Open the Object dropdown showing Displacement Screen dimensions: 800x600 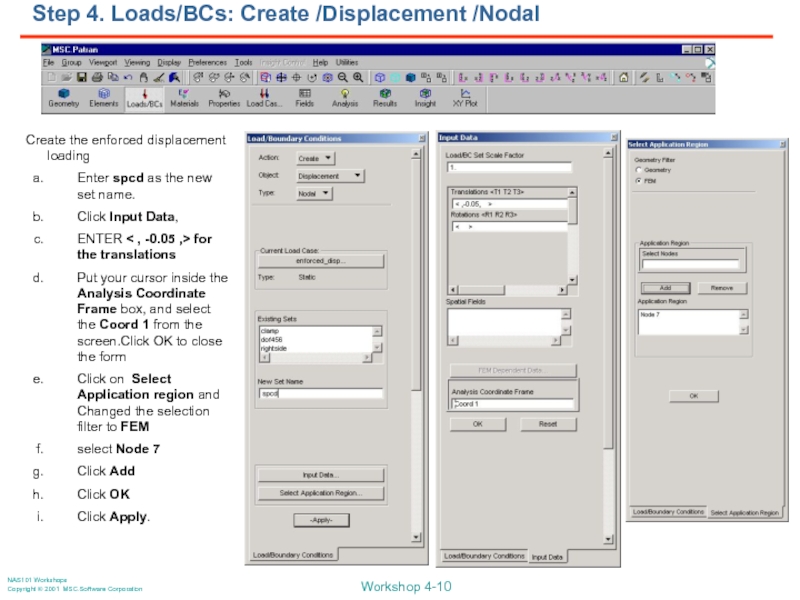(330, 176)
